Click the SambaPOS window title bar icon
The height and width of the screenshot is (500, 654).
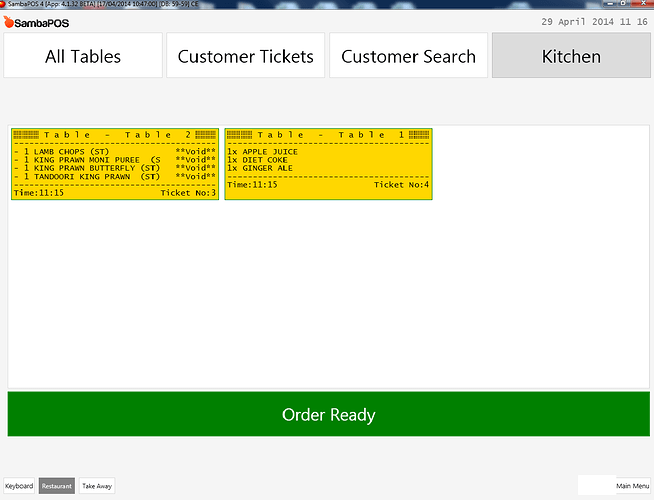tap(3, 4)
